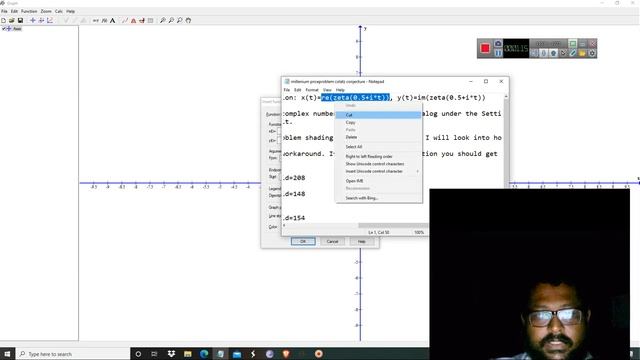Open the yellow folder icon on recorder
640x360 pixels.
click(x=582, y=53)
